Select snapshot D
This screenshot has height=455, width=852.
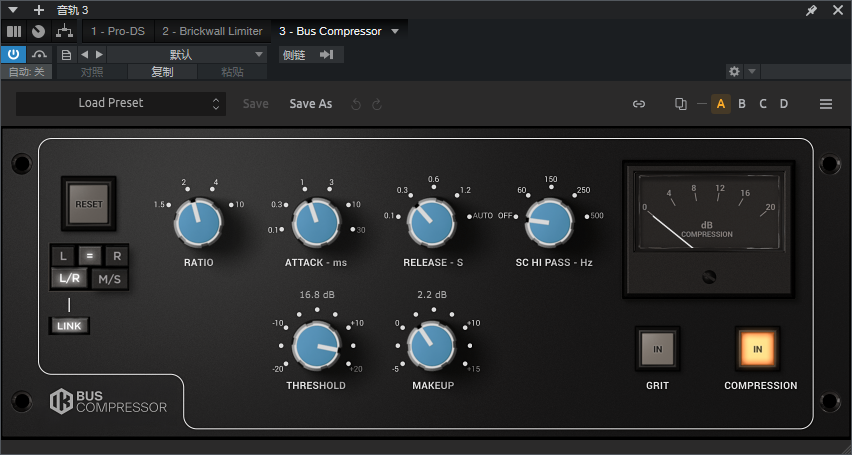(784, 104)
